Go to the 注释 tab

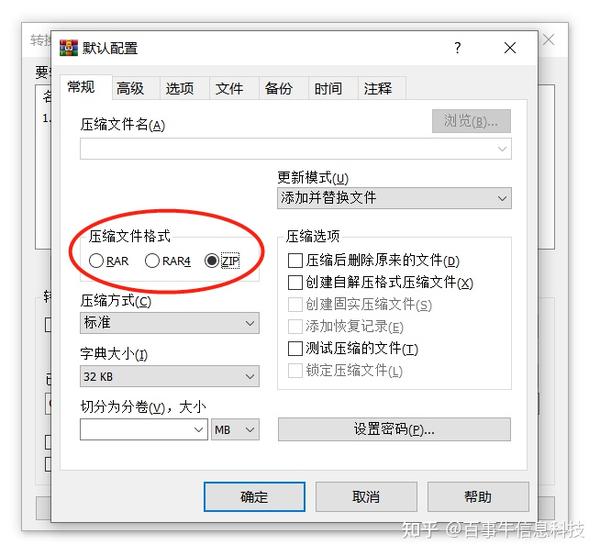click(x=378, y=88)
